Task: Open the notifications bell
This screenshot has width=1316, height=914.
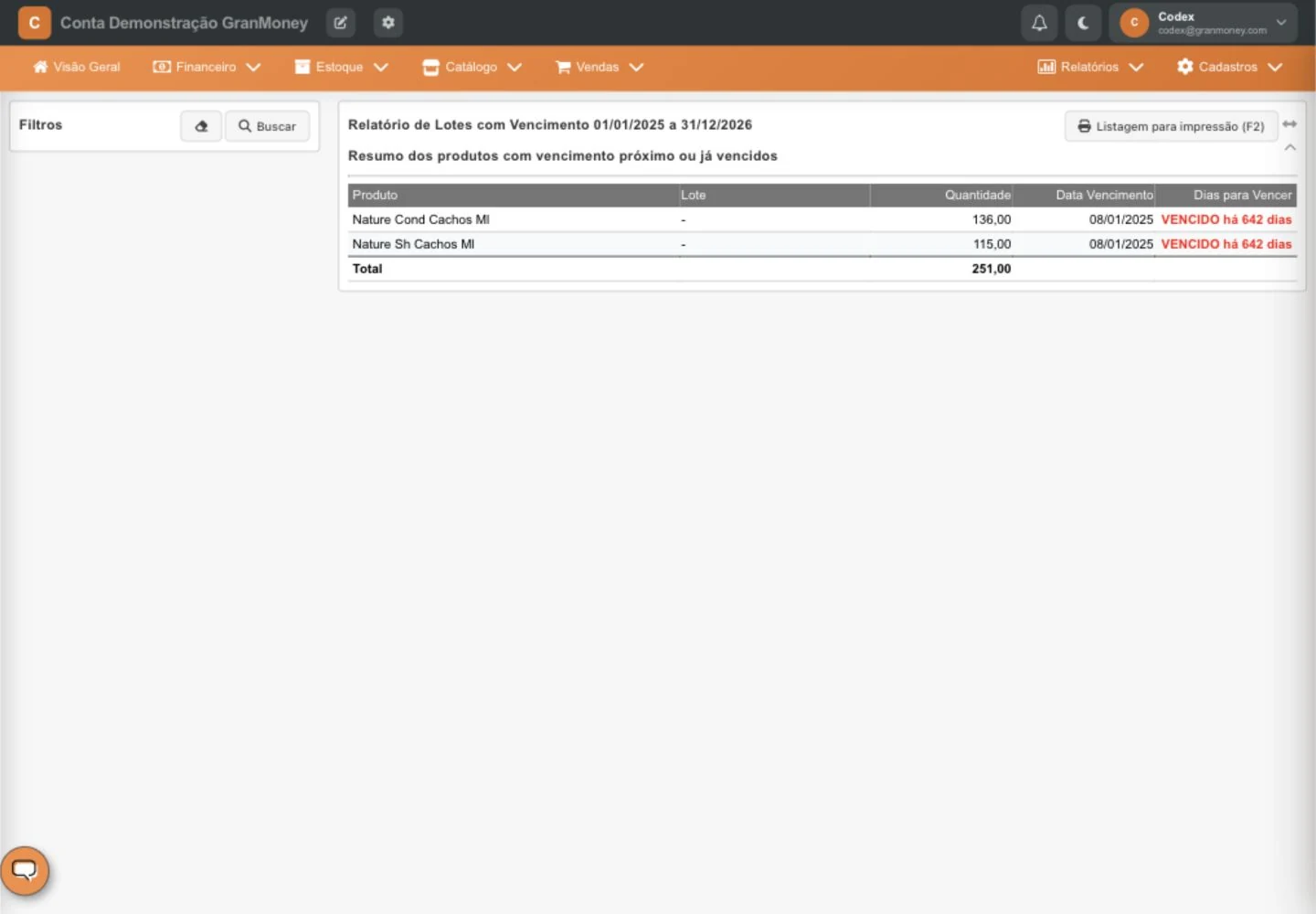Action: (1039, 23)
